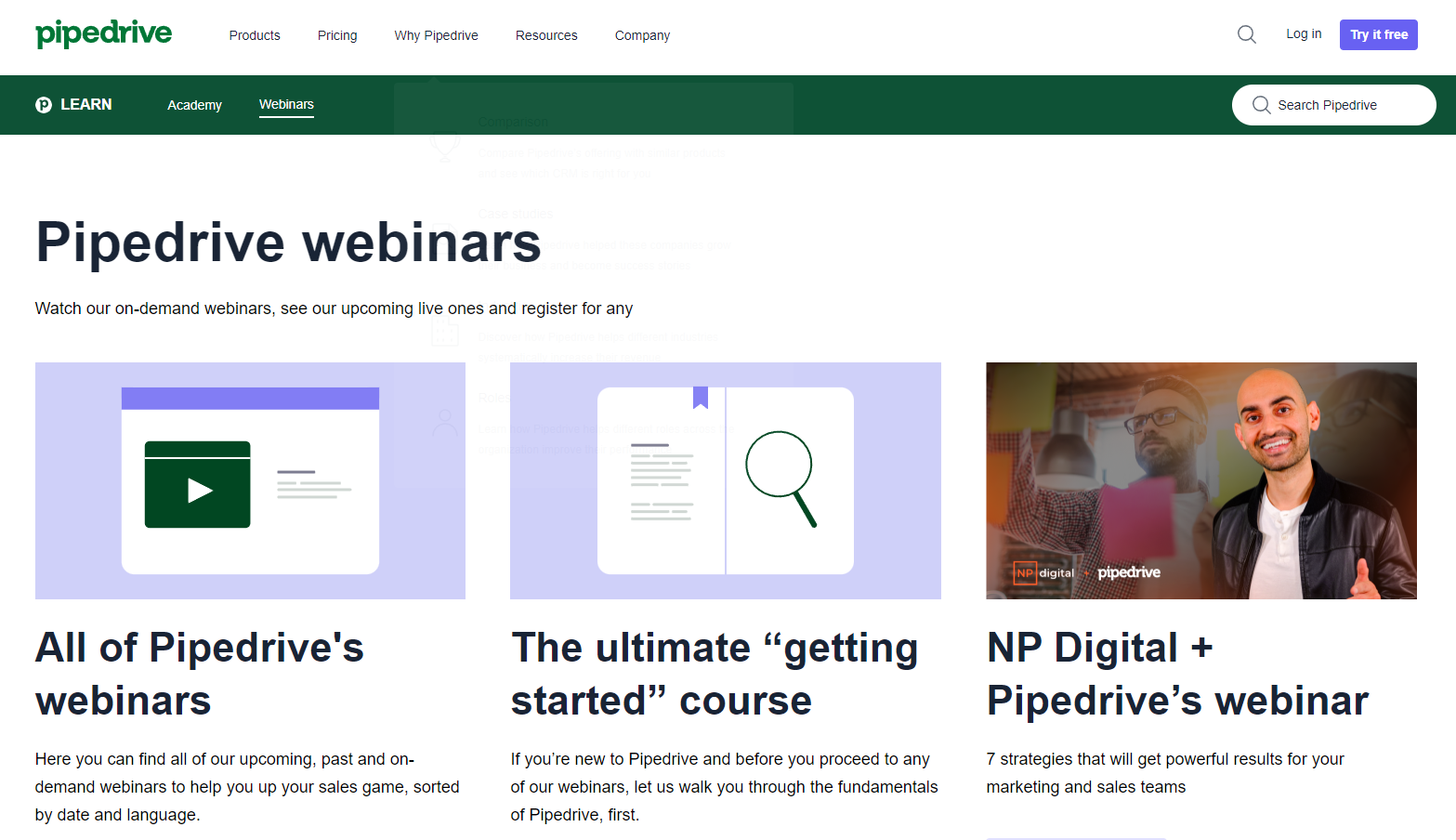Focus the Search Pipedrive input field

1334,105
